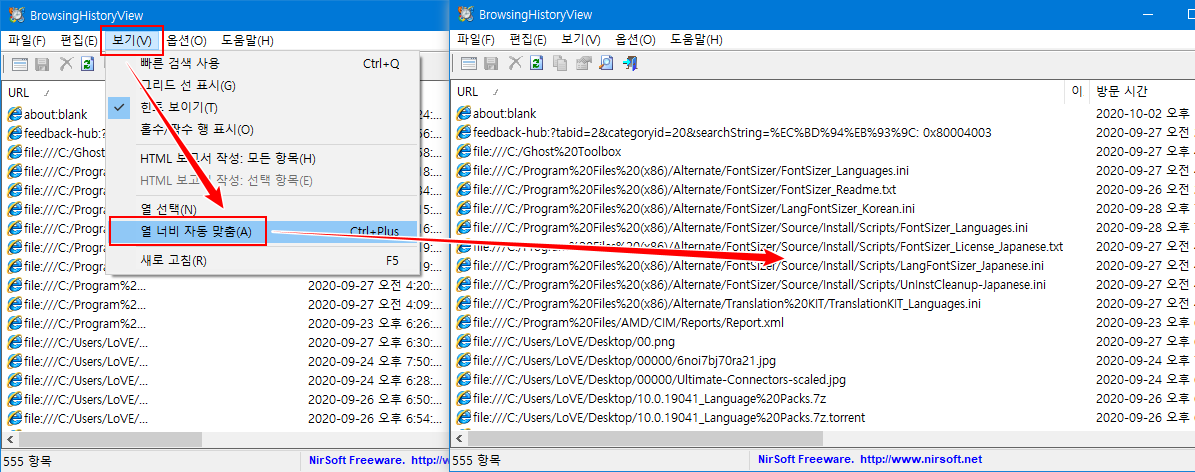
Task: Open the NirSoft Freeware link in the right status bar
Action: click(870, 460)
